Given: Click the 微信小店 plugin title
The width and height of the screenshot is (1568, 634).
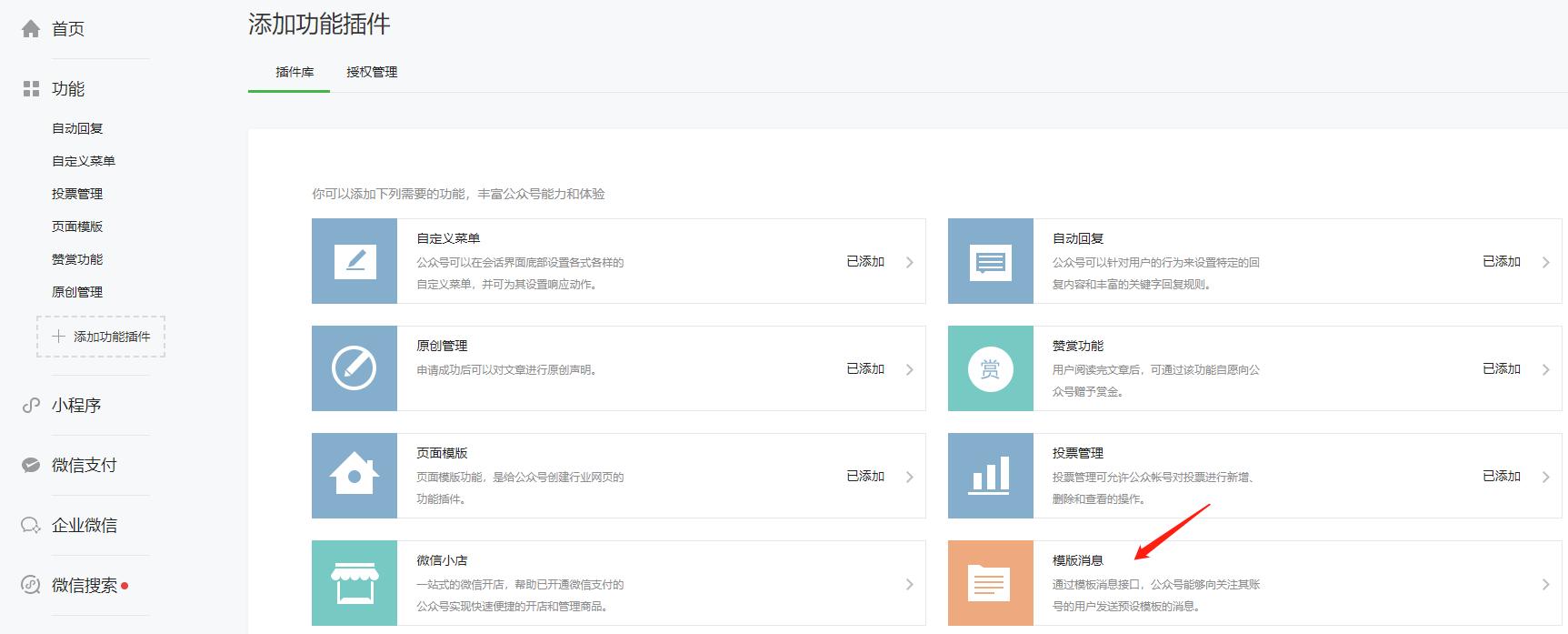Looking at the screenshot, I should (442, 560).
